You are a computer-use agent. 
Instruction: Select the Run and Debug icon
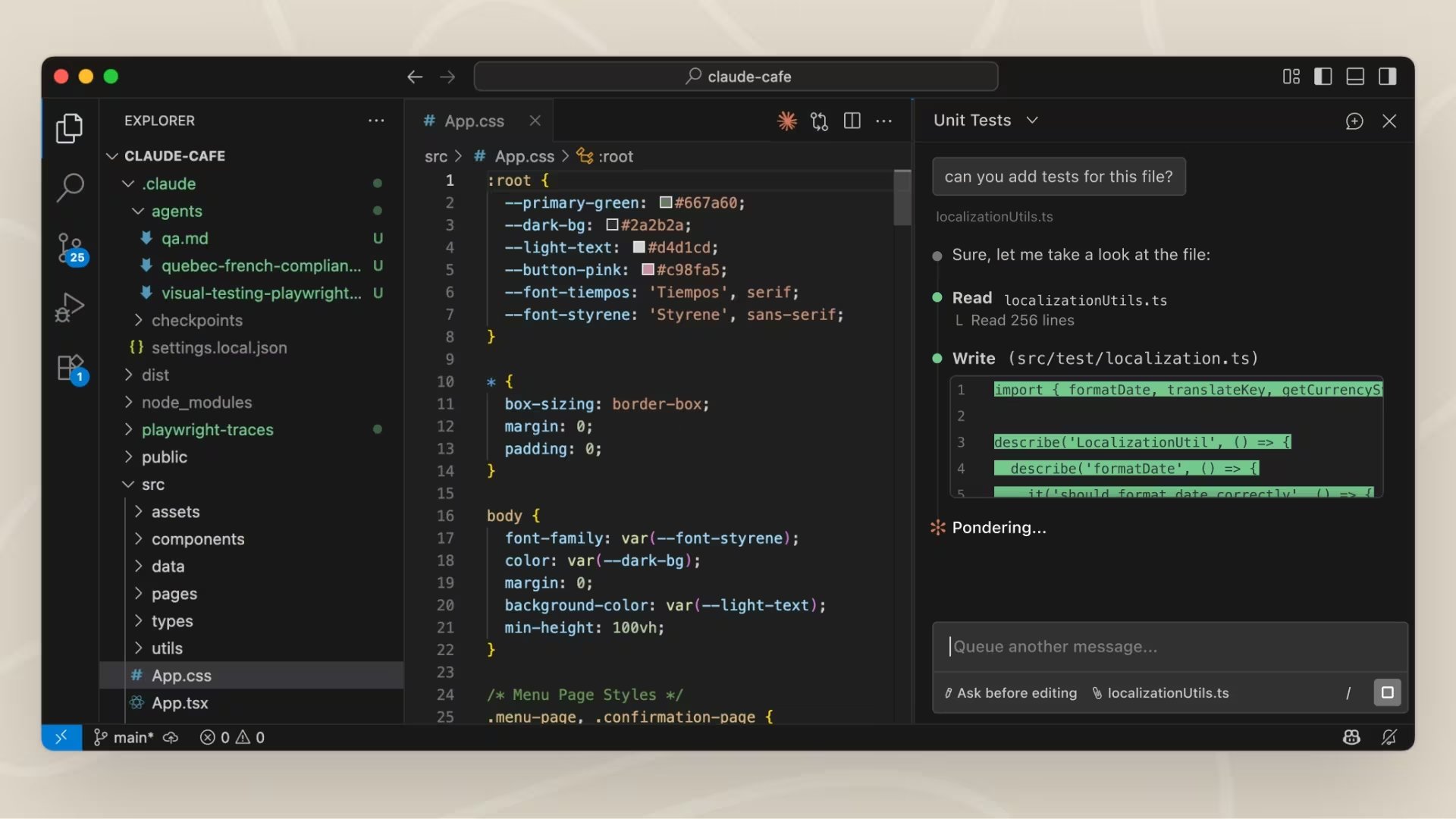click(x=70, y=308)
